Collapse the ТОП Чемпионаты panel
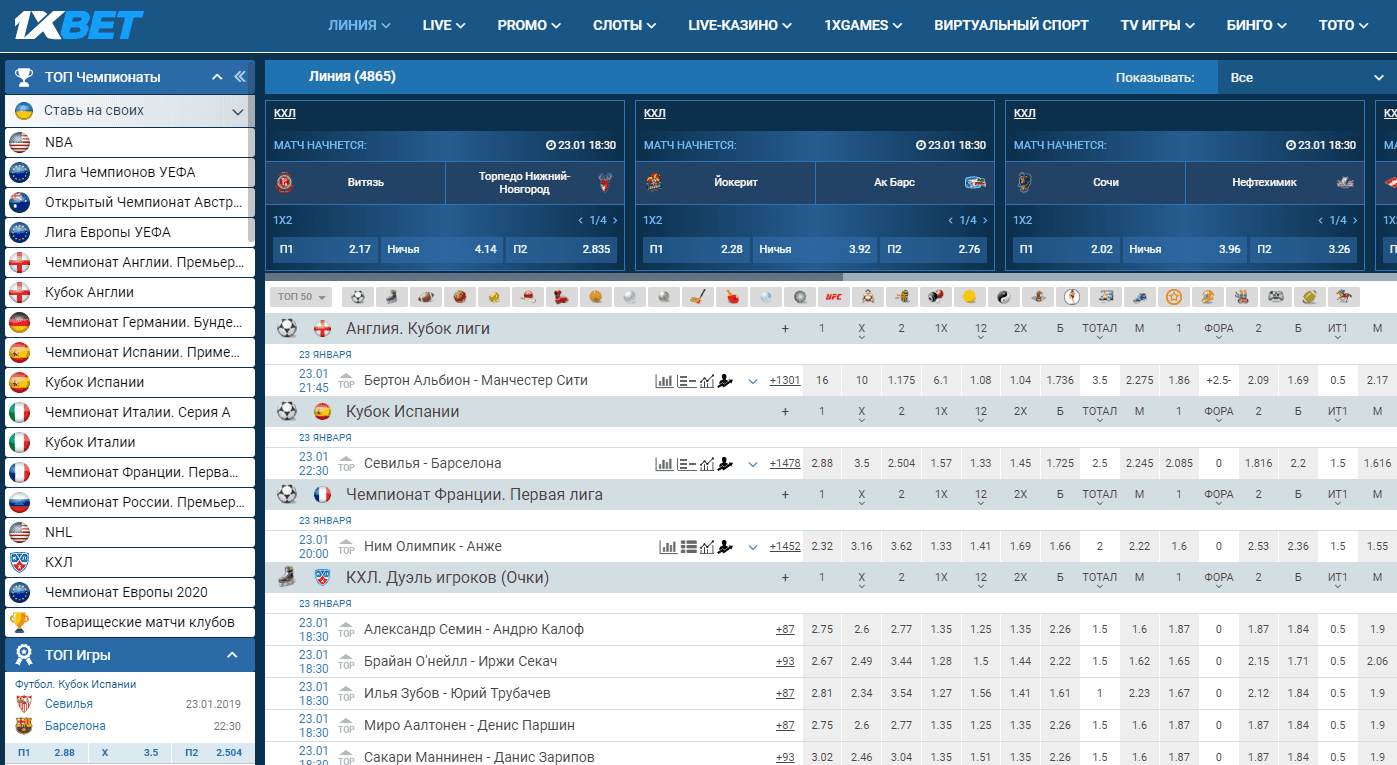This screenshot has width=1397, height=765. (217, 77)
